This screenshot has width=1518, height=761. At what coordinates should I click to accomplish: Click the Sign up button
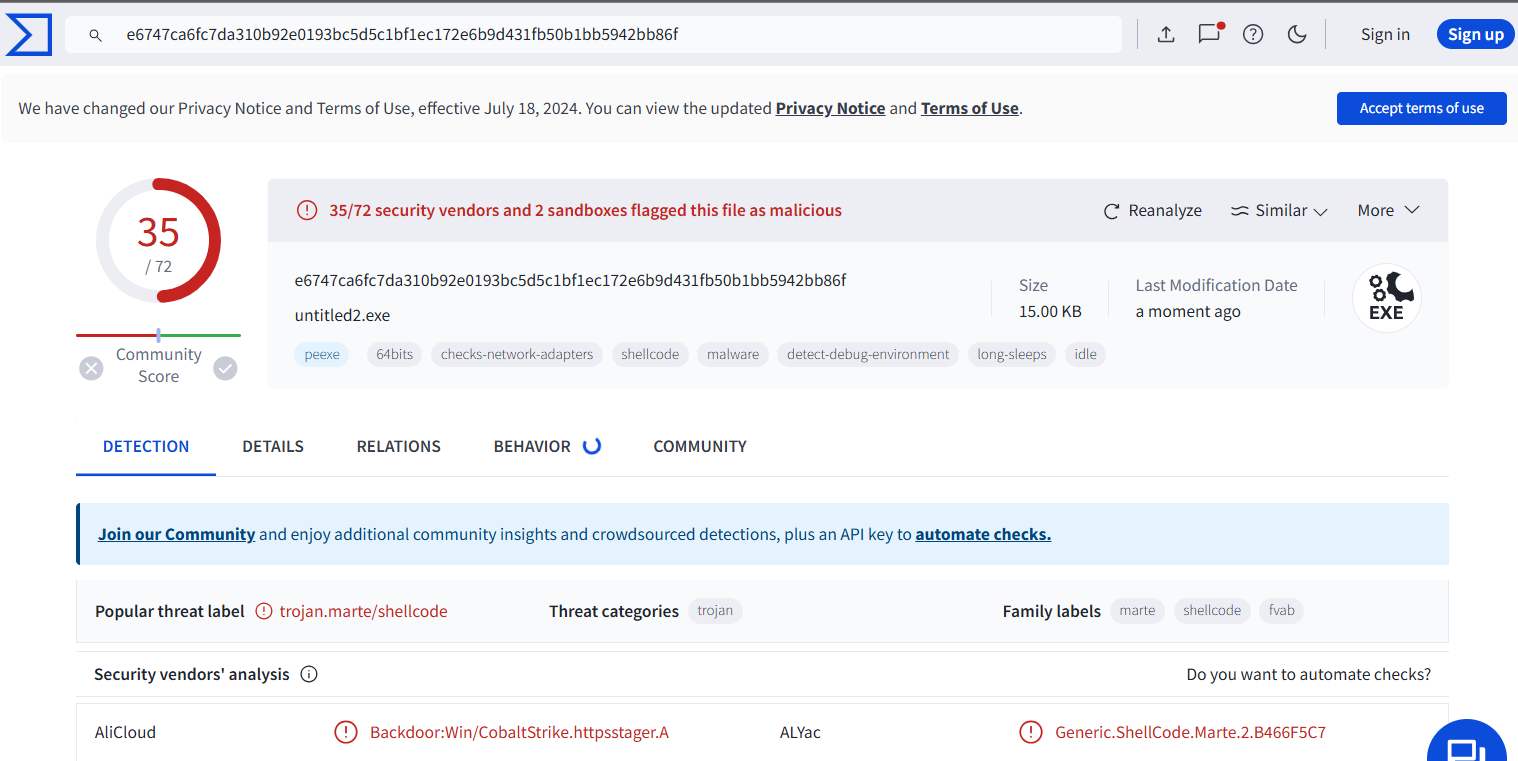tap(1475, 35)
